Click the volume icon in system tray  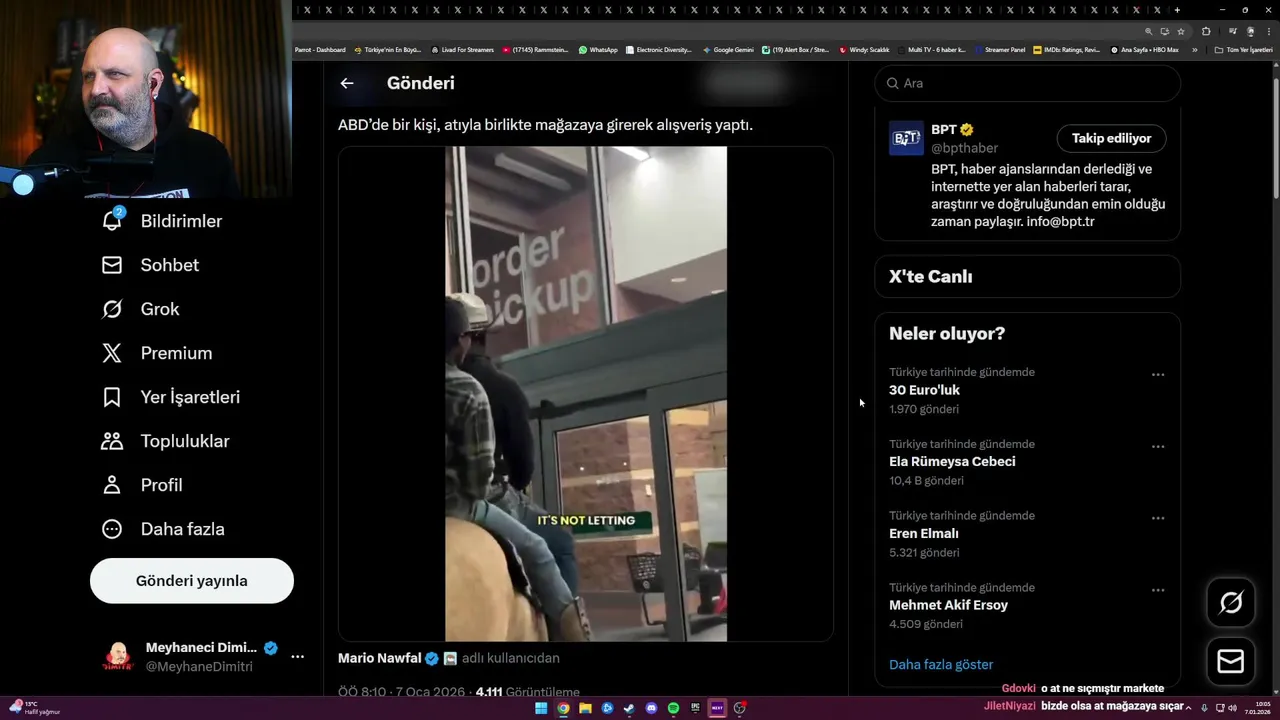point(1231,708)
